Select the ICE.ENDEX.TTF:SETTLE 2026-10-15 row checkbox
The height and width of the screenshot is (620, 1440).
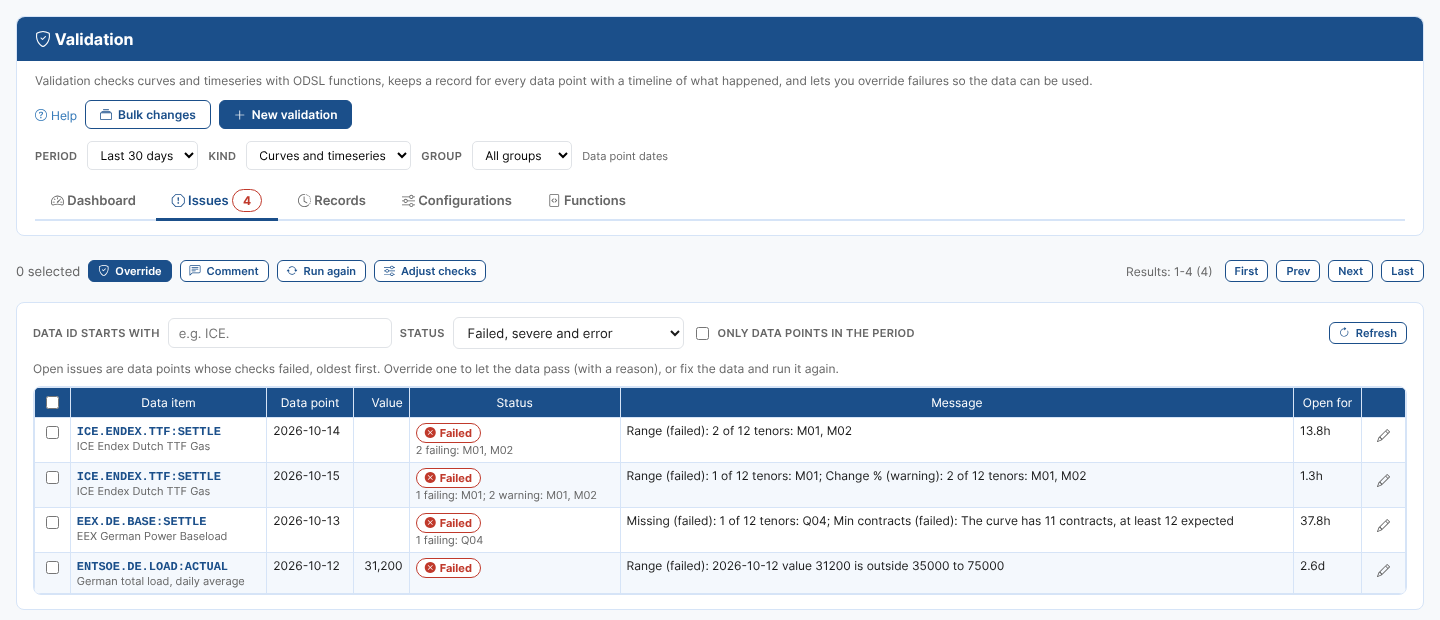(53, 478)
